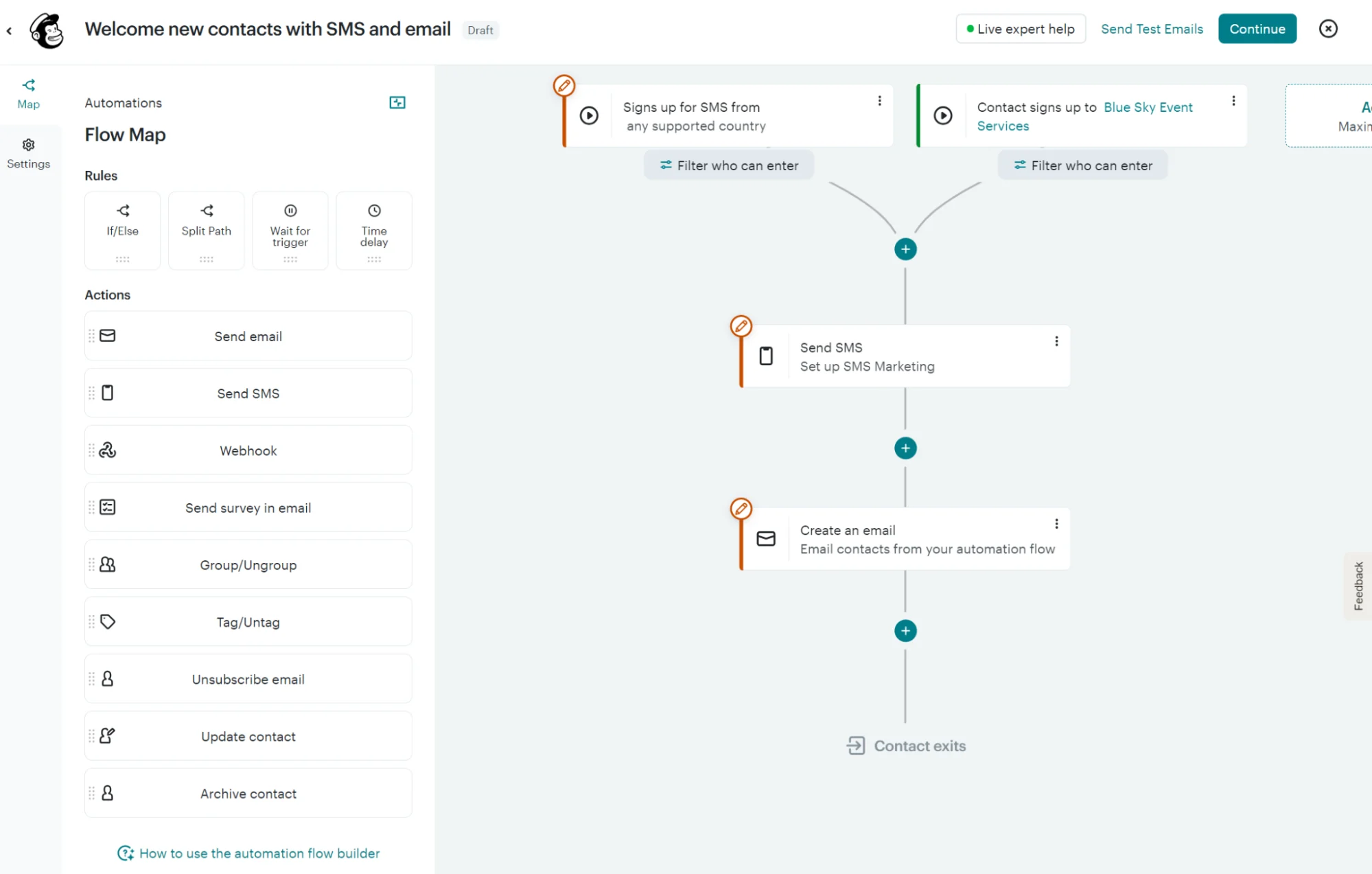Click Filter who can enter under SMS trigger

(729, 165)
